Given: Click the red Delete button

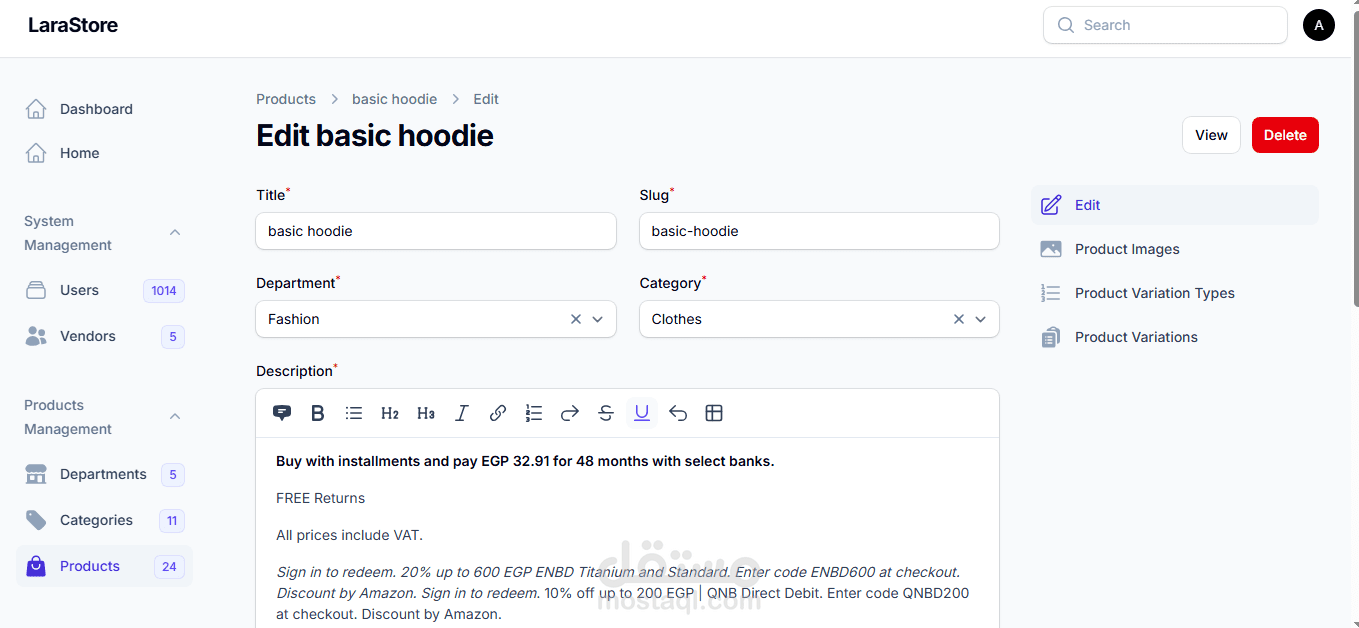Looking at the screenshot, I should point(1285,135).
